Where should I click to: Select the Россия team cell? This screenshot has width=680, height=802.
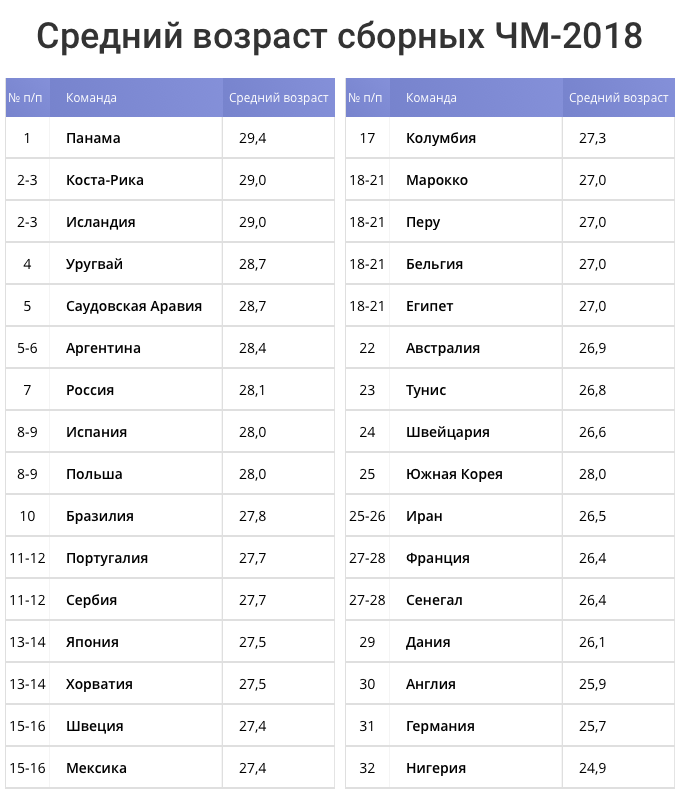(x=90, y=390)
